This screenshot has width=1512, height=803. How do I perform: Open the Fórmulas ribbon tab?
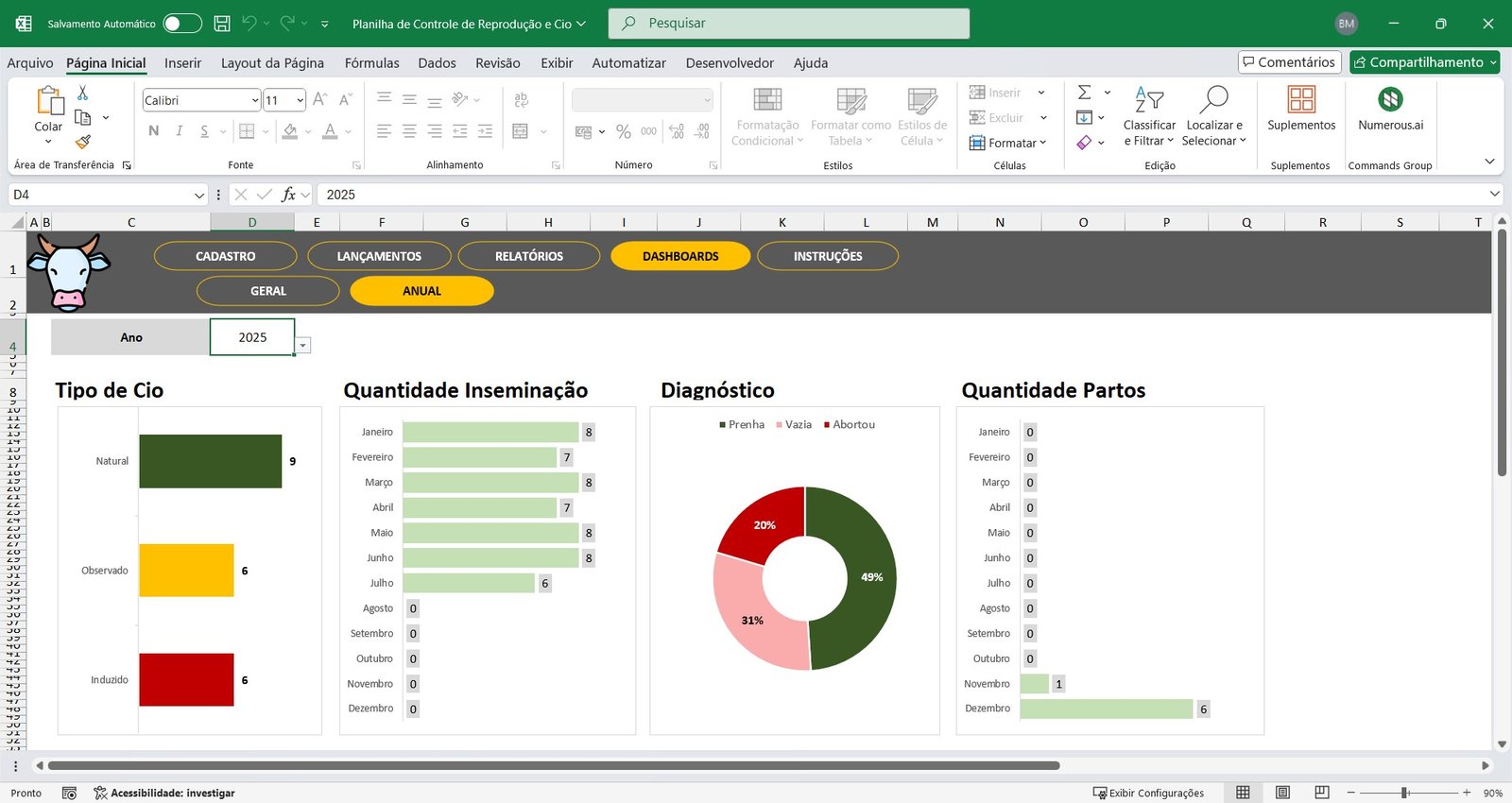point(371,63)
